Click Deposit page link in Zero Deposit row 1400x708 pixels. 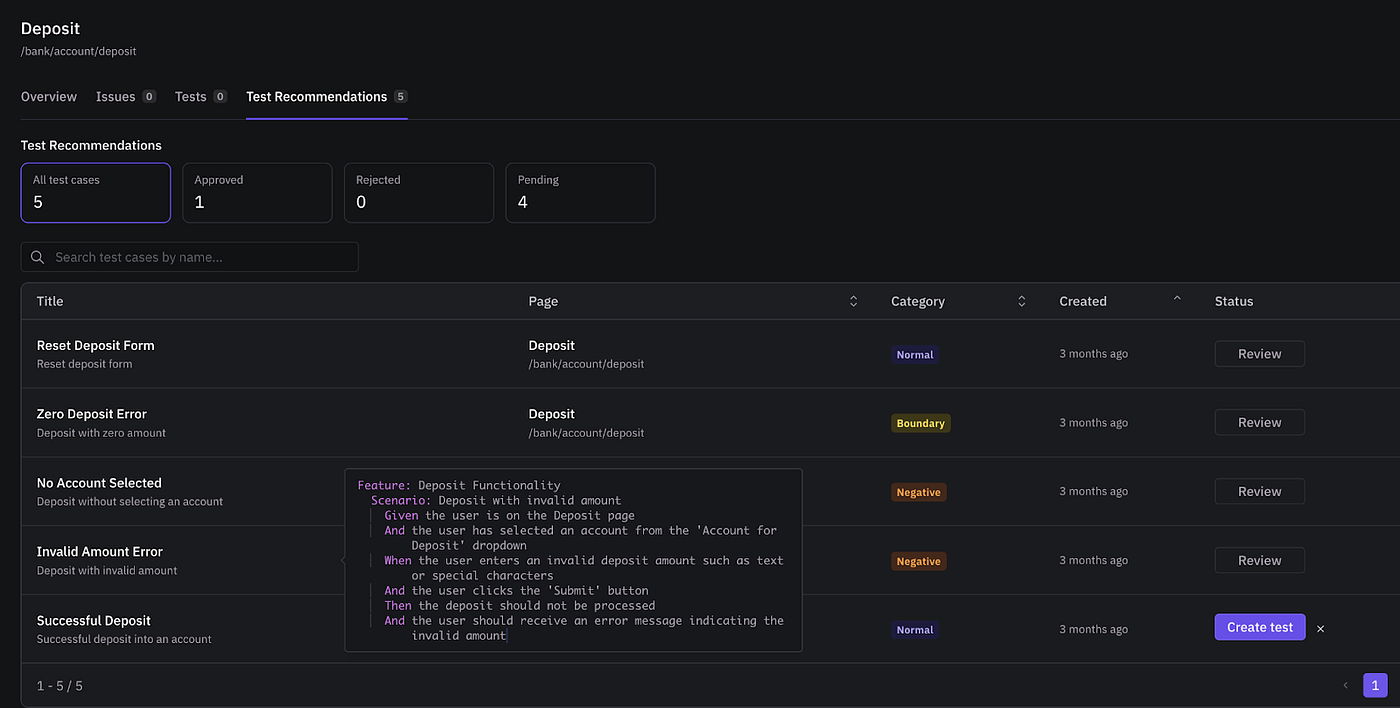(x=552, y=414)
